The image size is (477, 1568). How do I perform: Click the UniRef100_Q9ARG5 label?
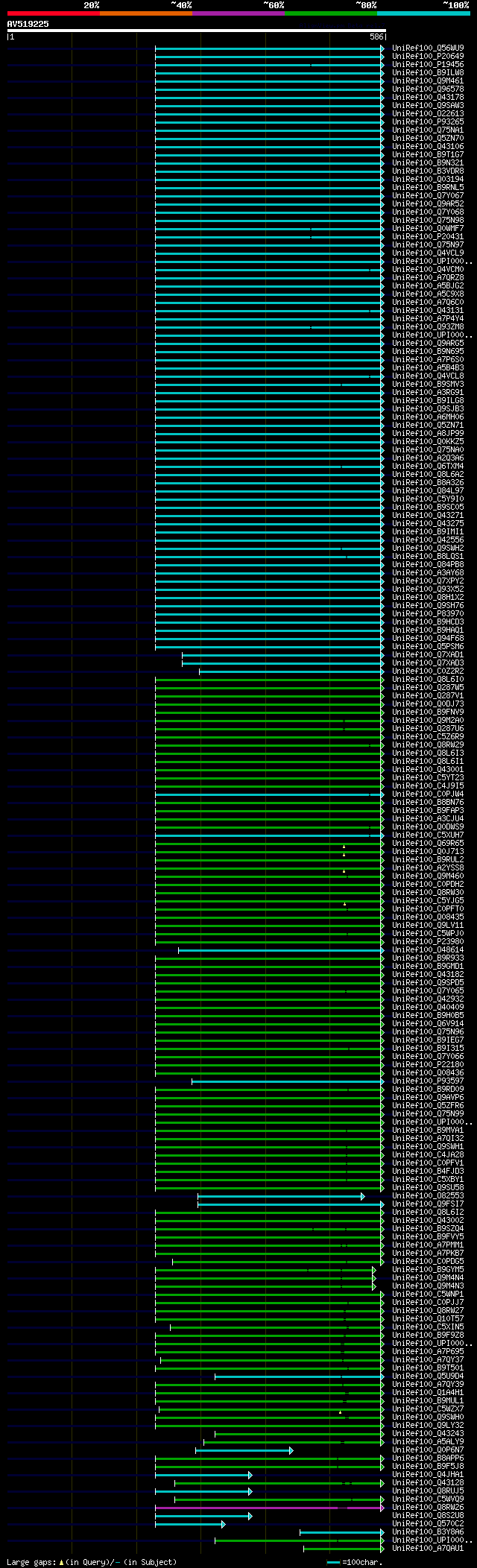428,343
